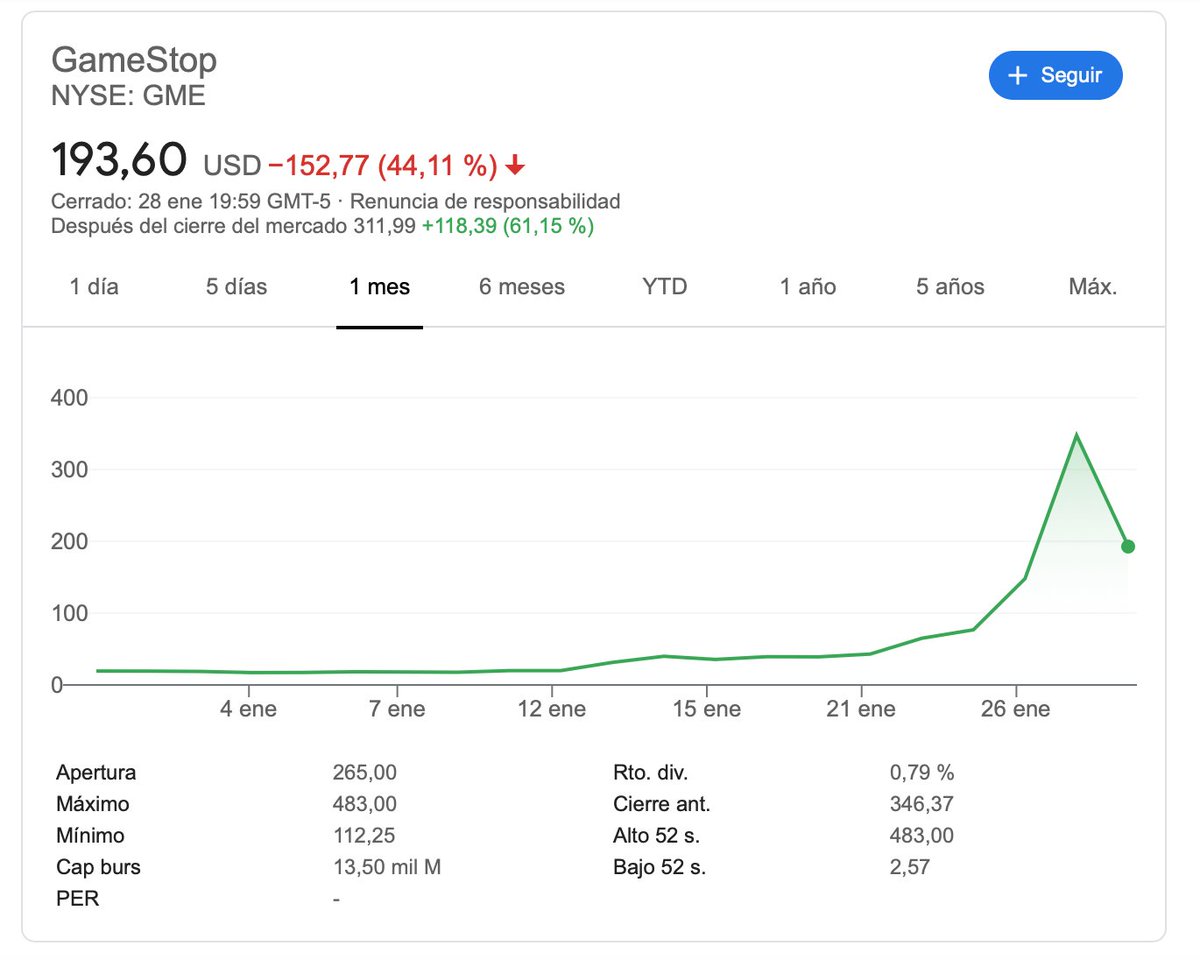Click the green endpoint dot on the chart
1200x960 pixels.
coord(1127,546)
